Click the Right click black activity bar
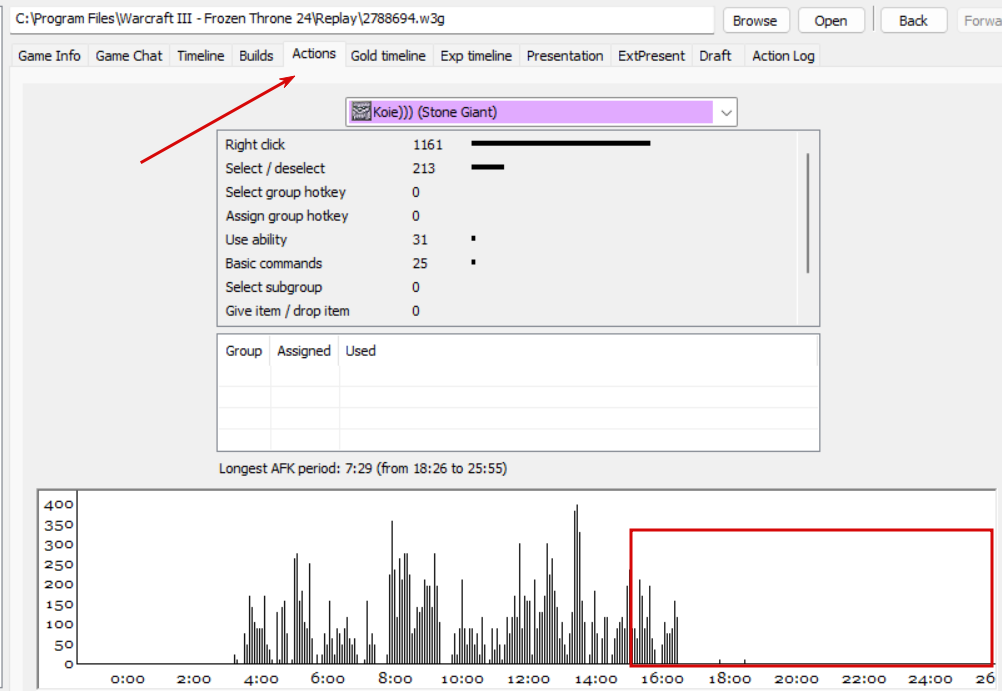1002x691 pixels. pyautogui.click(x=560, y=143)
